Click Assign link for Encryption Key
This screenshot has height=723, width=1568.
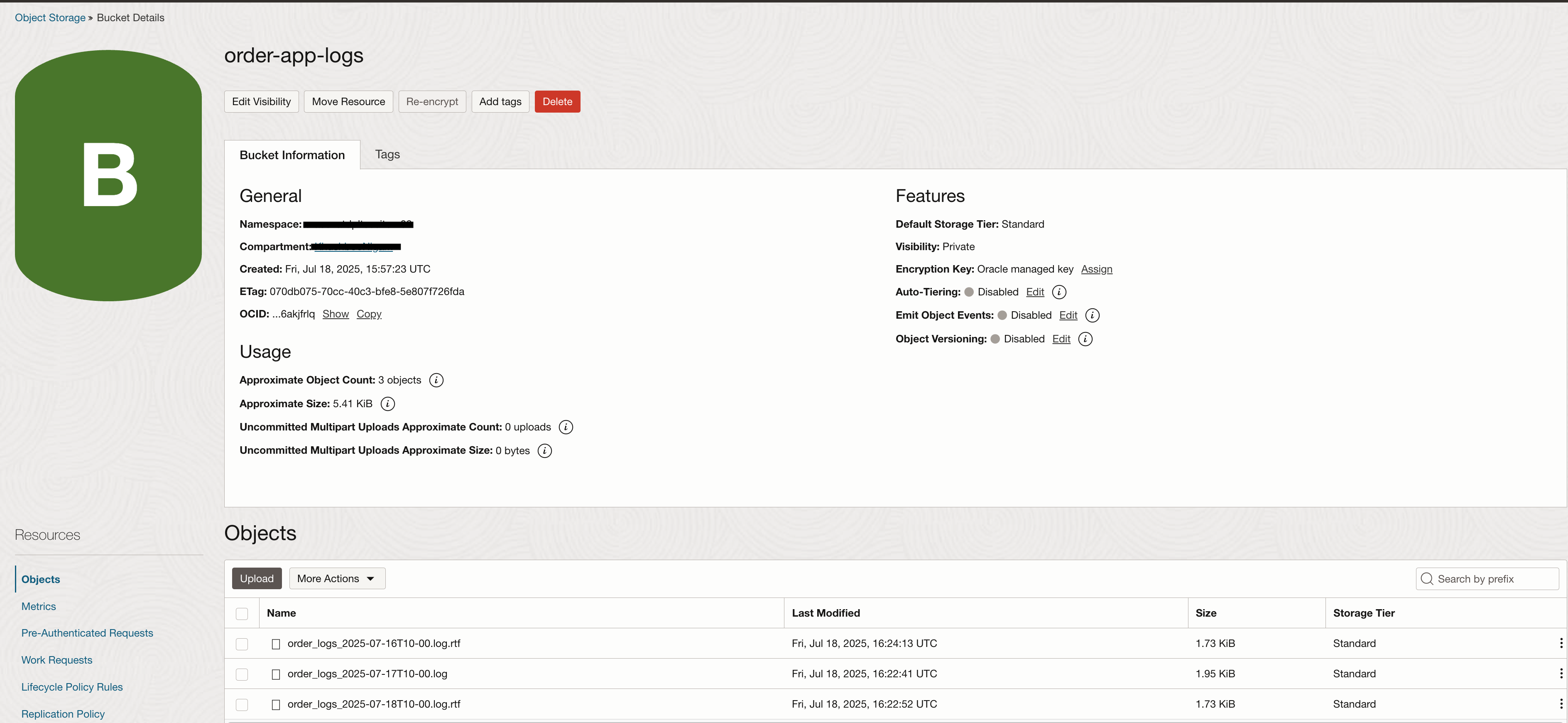tap(1096, 269)
